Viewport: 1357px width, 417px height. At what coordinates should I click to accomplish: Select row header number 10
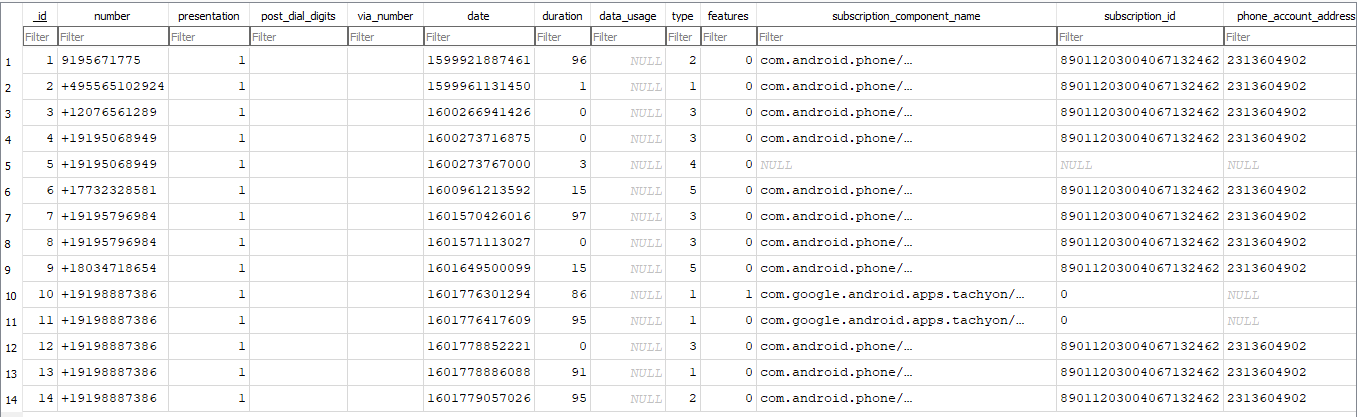pyautogui.click(x=11, y=294)
